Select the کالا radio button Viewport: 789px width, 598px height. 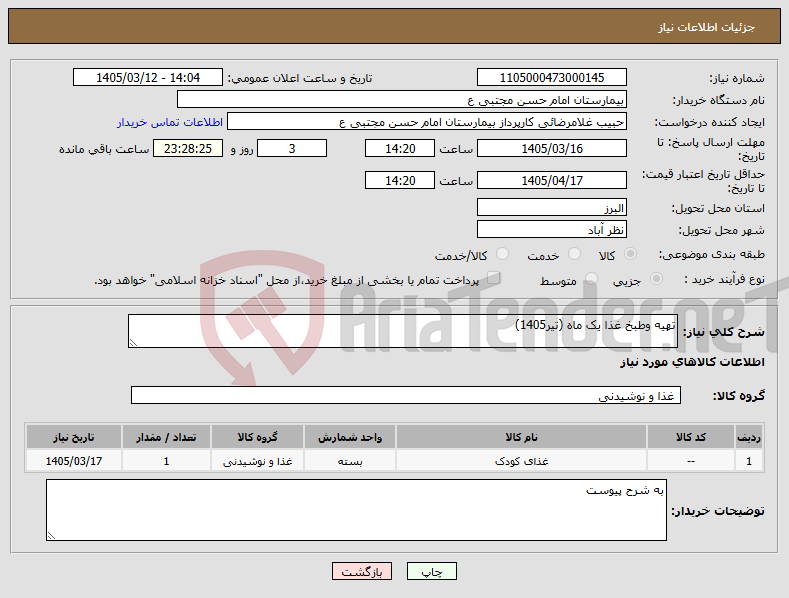pos(630,254)
